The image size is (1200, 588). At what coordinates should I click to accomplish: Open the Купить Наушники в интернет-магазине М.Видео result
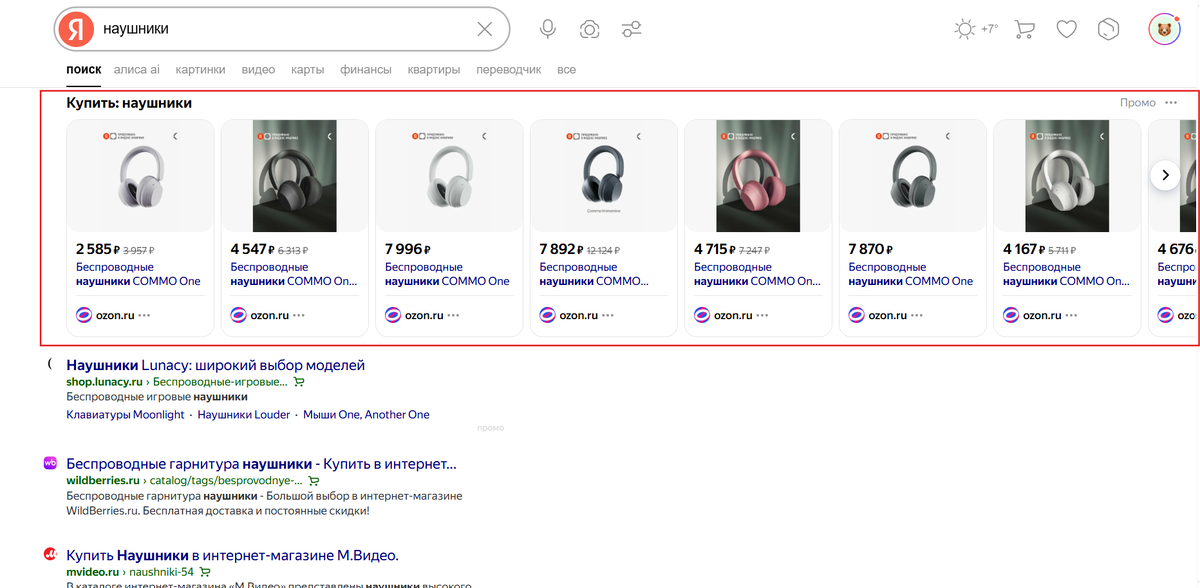coord(232,555)
